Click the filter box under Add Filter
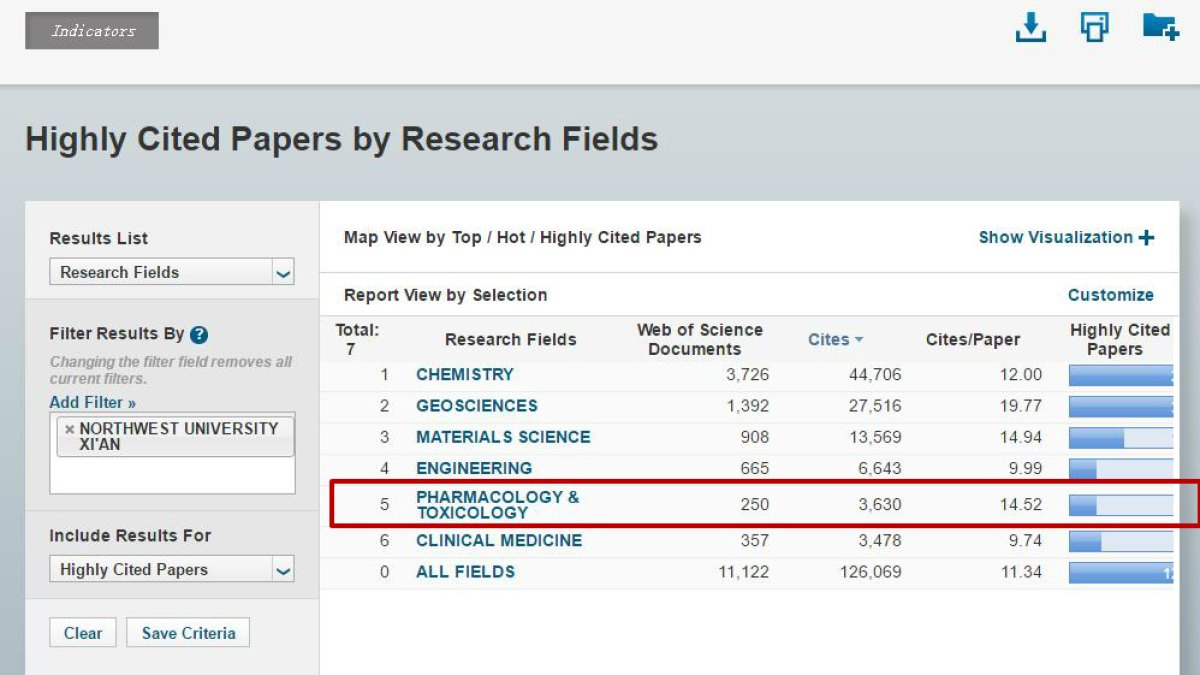1200x675 pixels. (x=172, y=453)
